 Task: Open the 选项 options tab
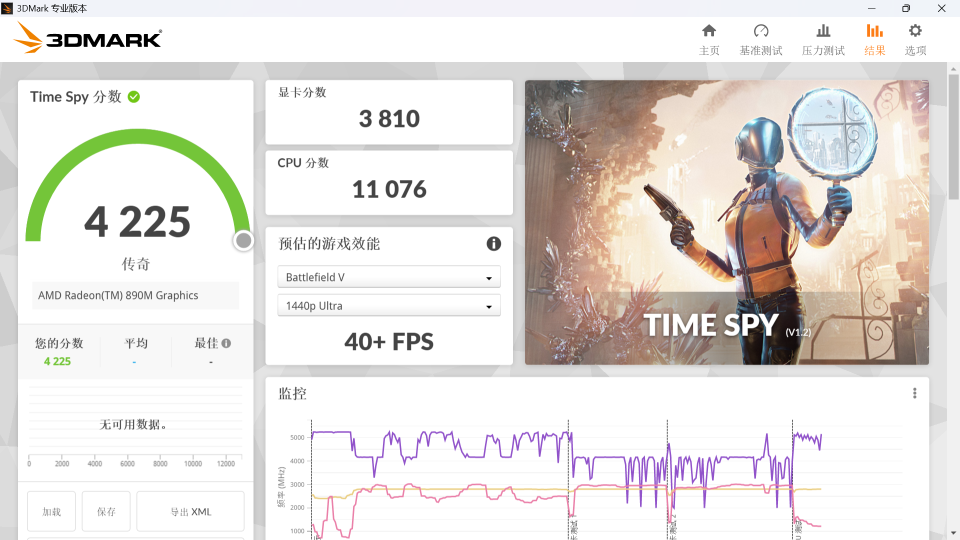915,40
